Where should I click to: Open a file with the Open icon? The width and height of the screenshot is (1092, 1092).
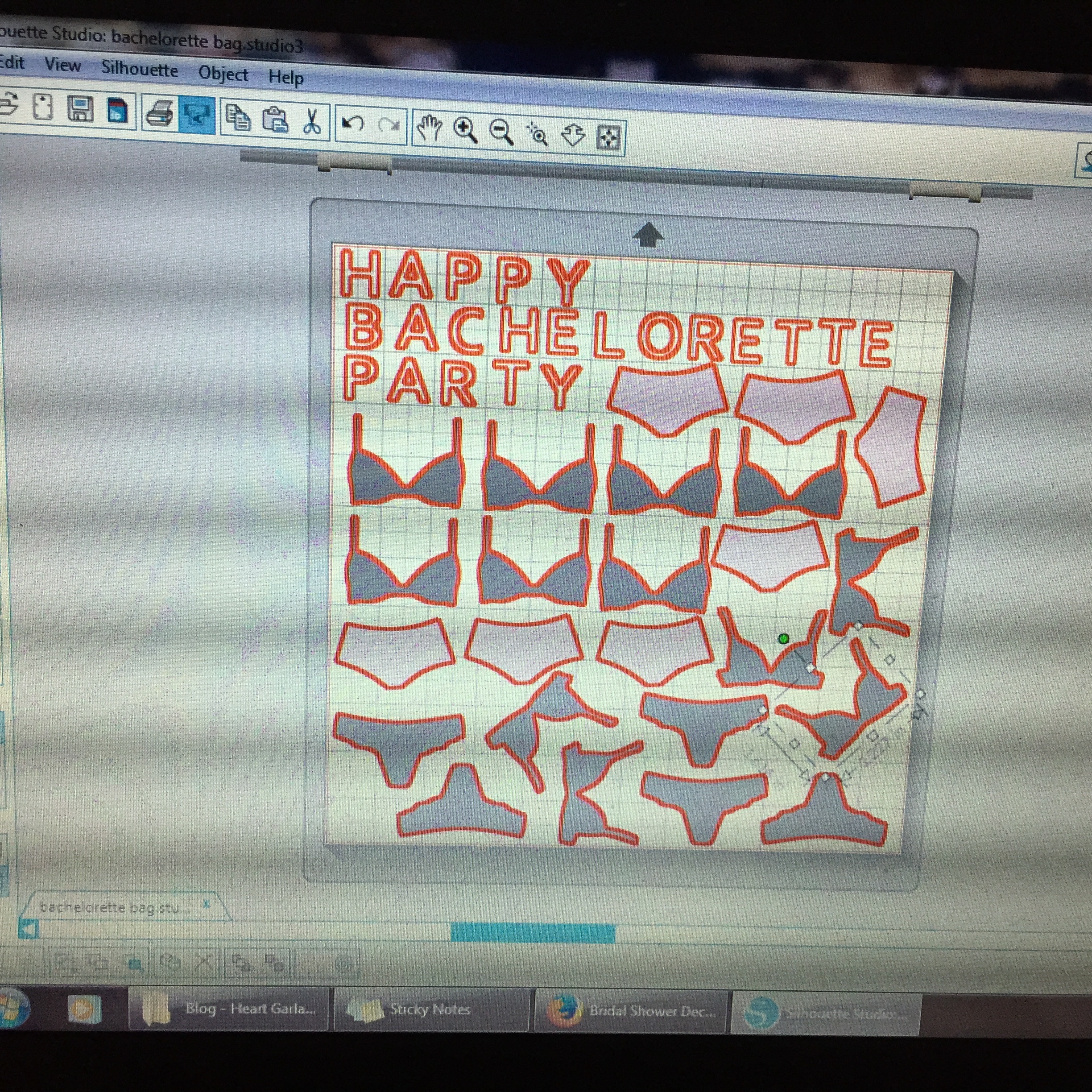8,105
